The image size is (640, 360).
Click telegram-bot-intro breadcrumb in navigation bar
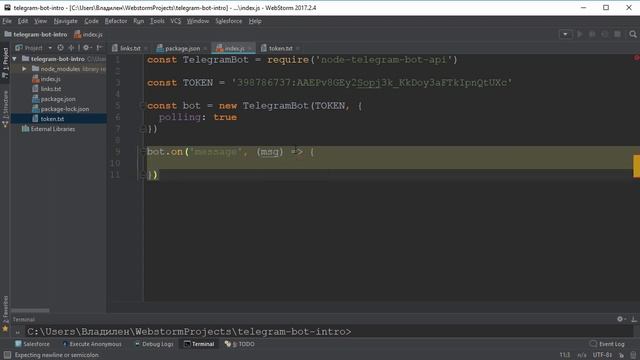click(36, 34)
